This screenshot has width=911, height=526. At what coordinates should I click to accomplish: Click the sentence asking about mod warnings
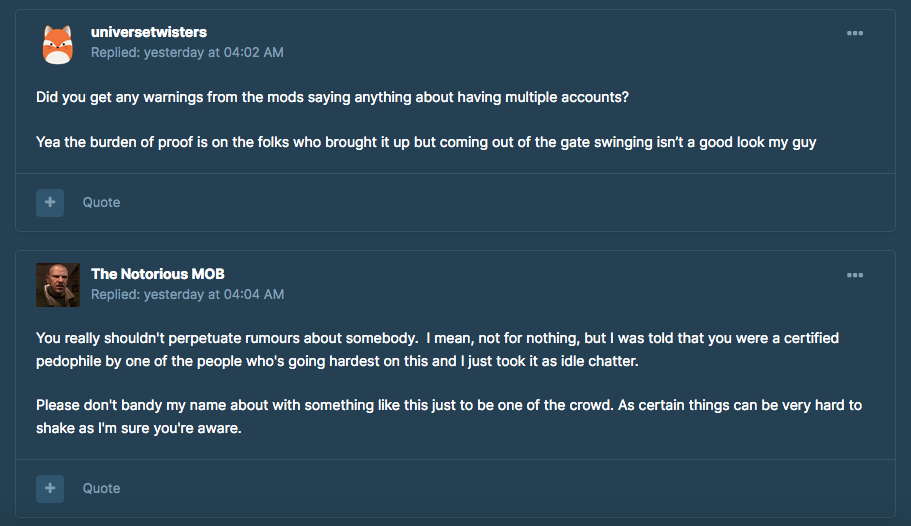(332, 97)
